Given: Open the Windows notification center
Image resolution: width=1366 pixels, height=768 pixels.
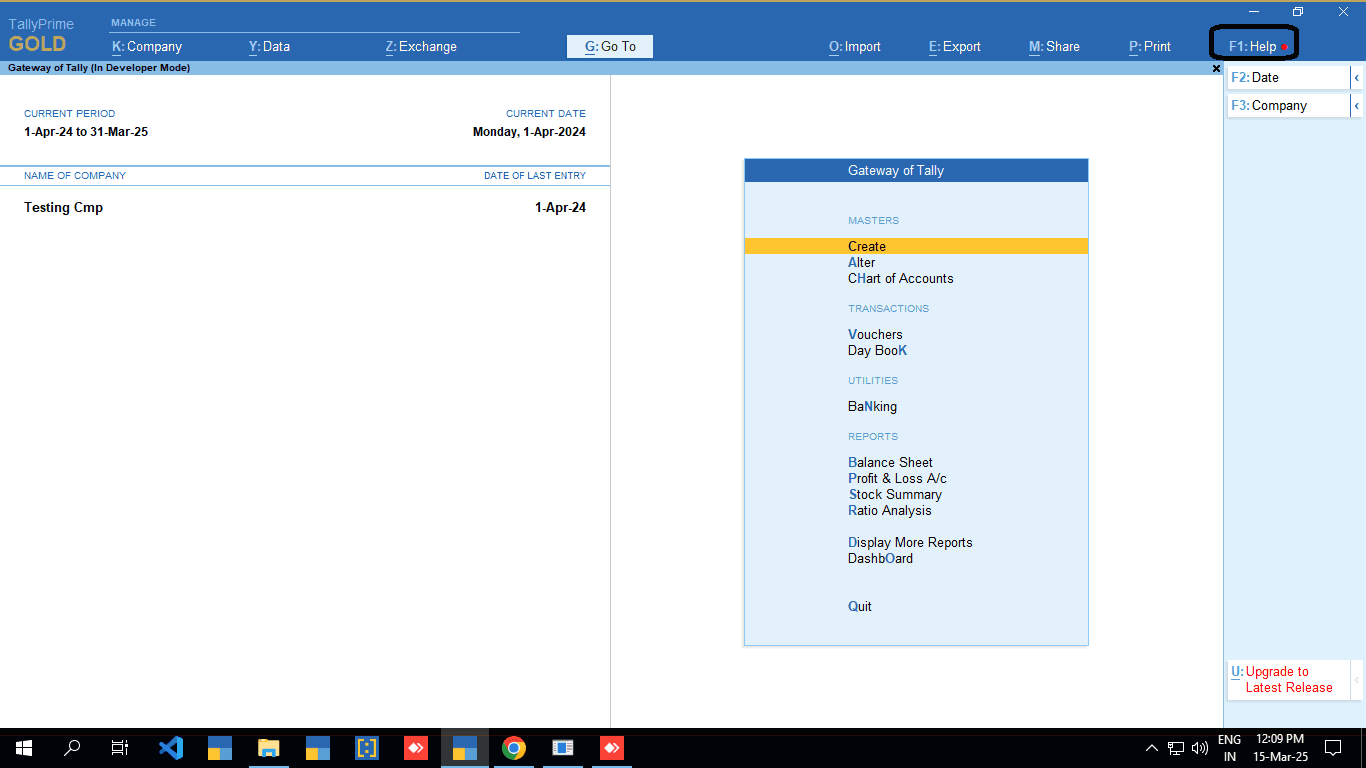Looking at the screenshot, I should [1333, 747].
